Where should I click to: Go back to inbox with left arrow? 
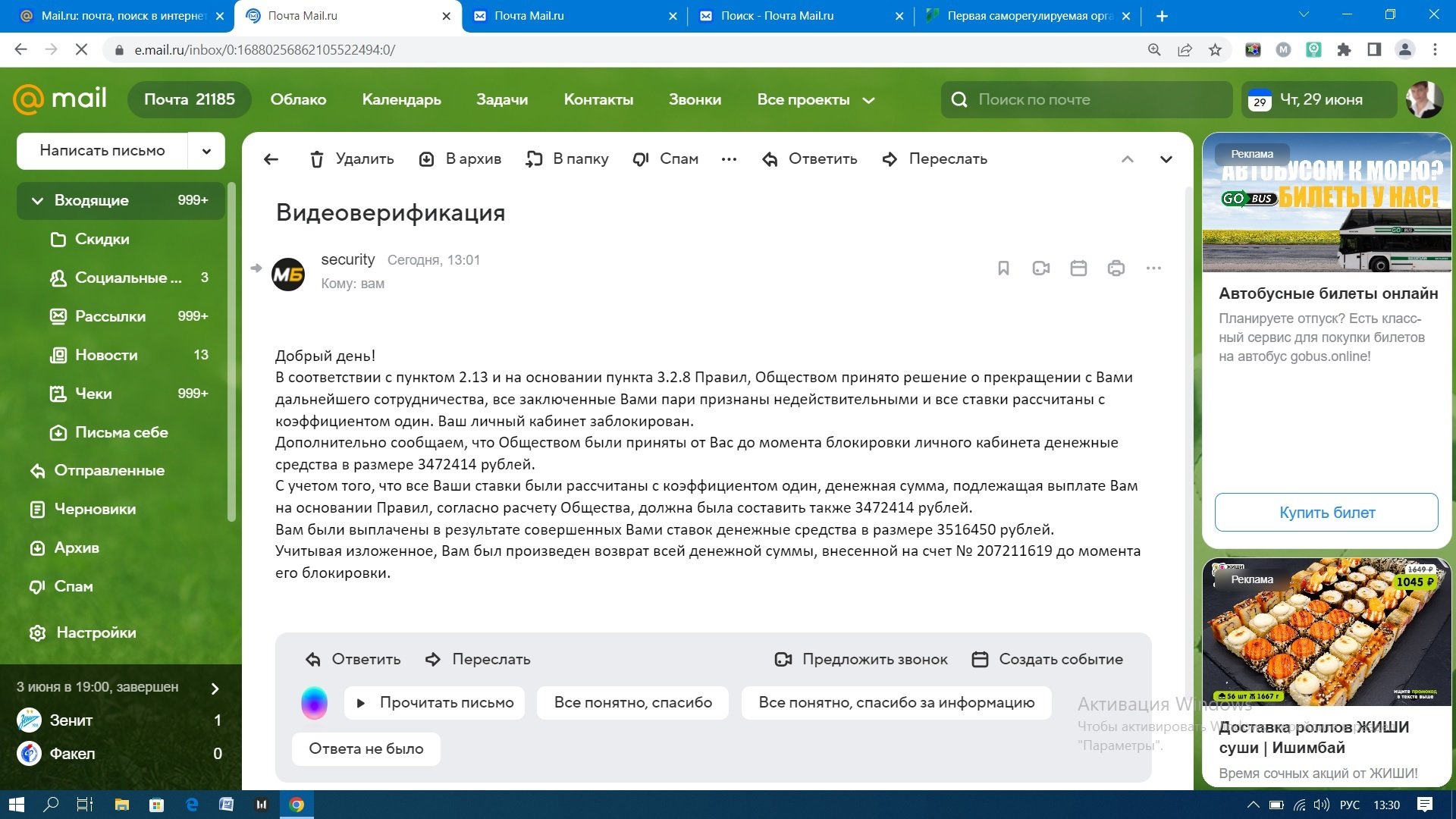[x=271, y=159]
